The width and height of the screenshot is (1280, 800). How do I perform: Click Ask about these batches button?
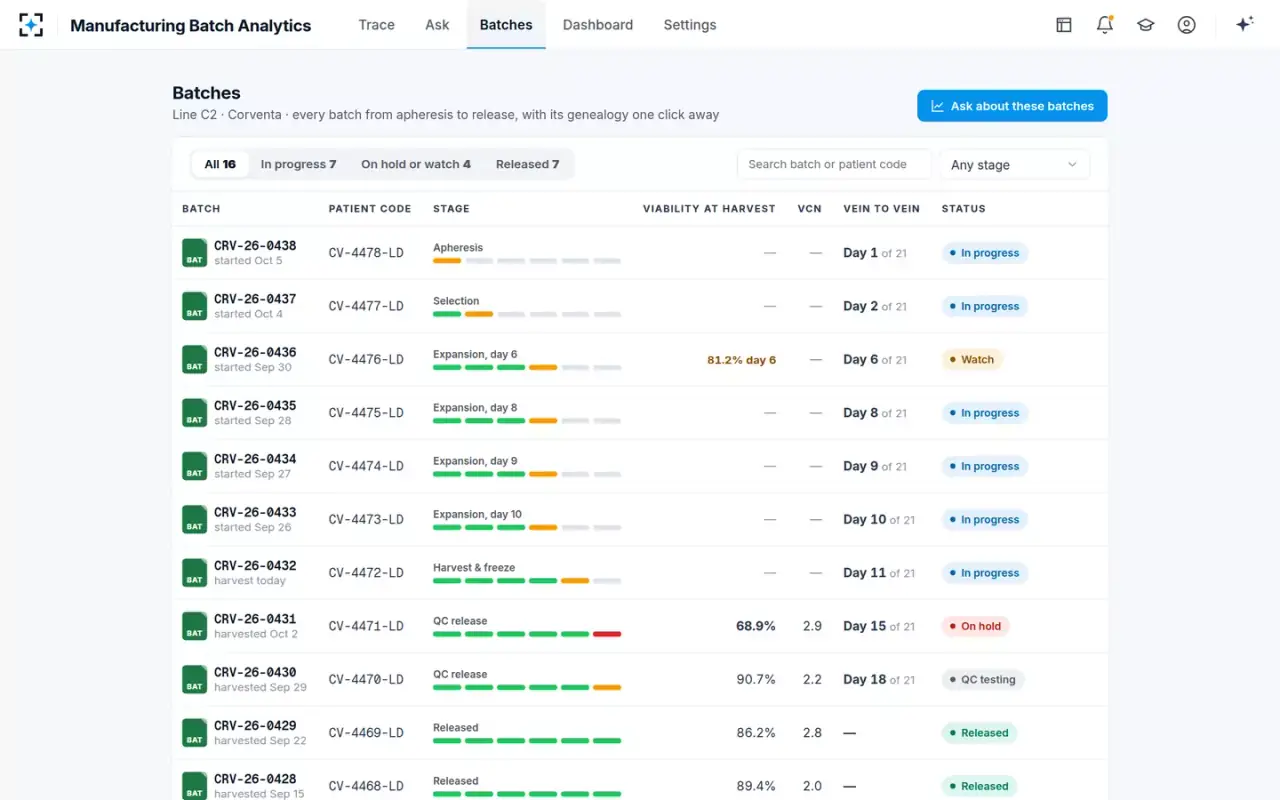[x=1012, y=106]
